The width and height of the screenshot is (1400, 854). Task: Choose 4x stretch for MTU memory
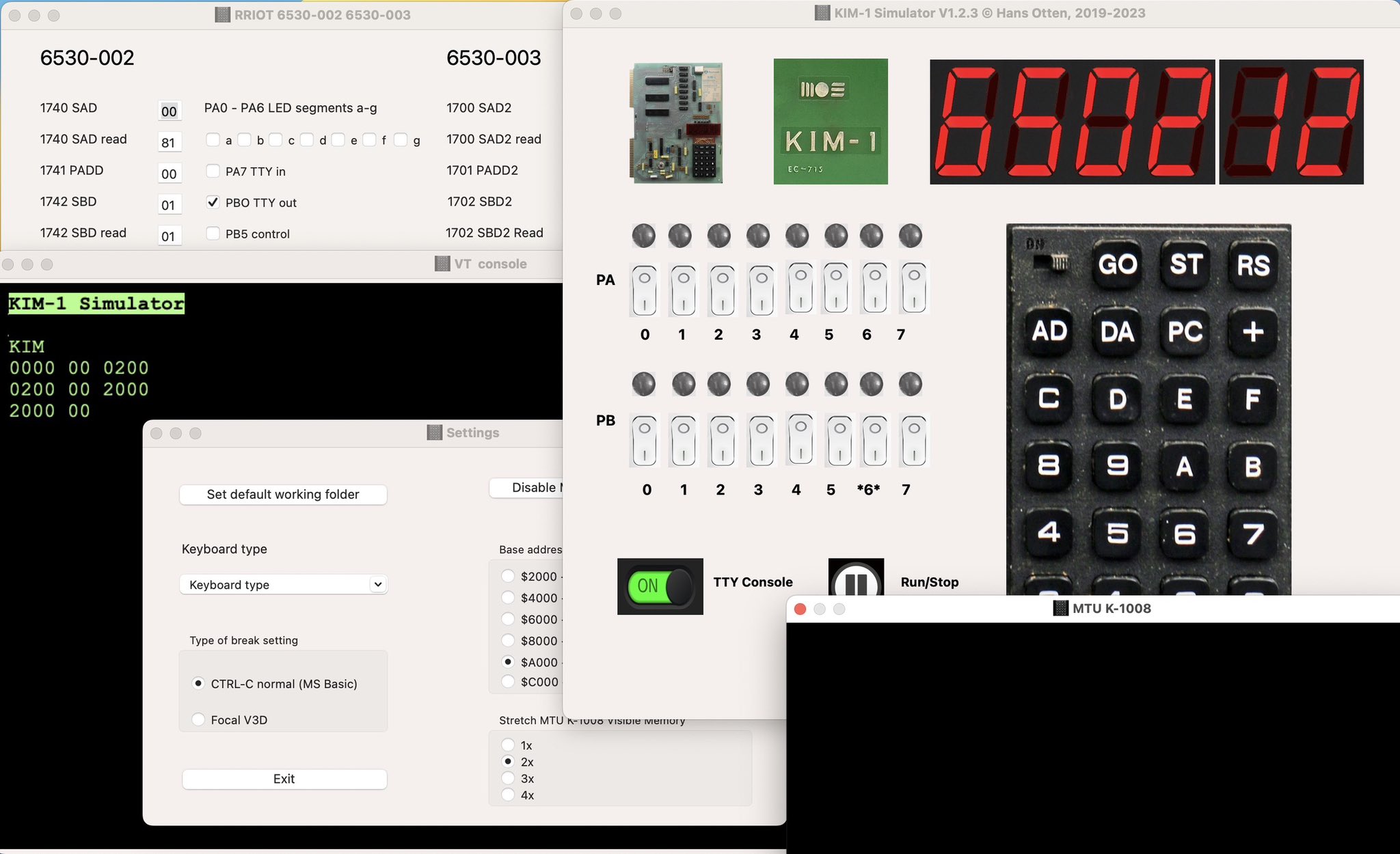coord(508,795)
